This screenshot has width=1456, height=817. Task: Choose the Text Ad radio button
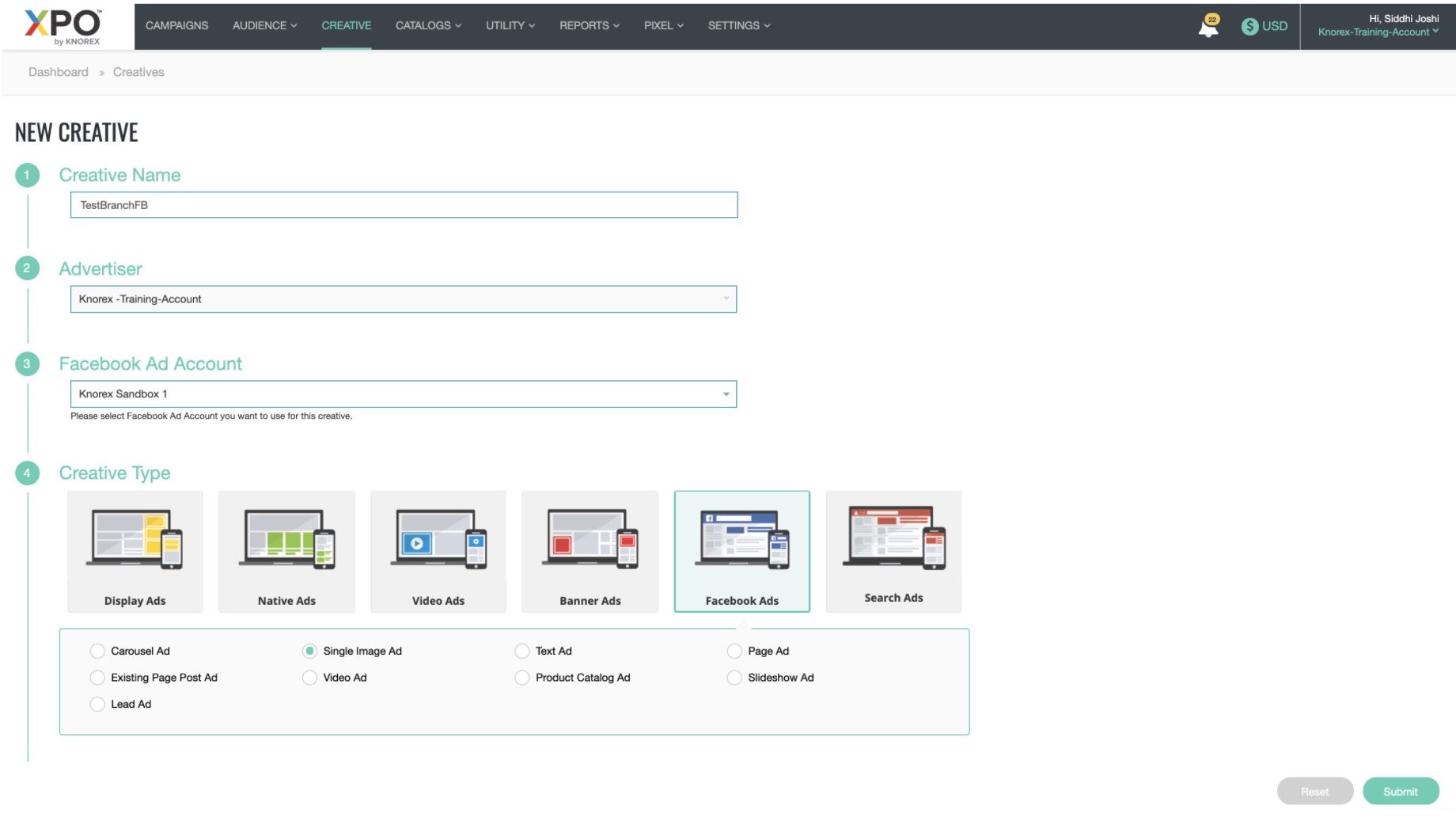[521, 651]
